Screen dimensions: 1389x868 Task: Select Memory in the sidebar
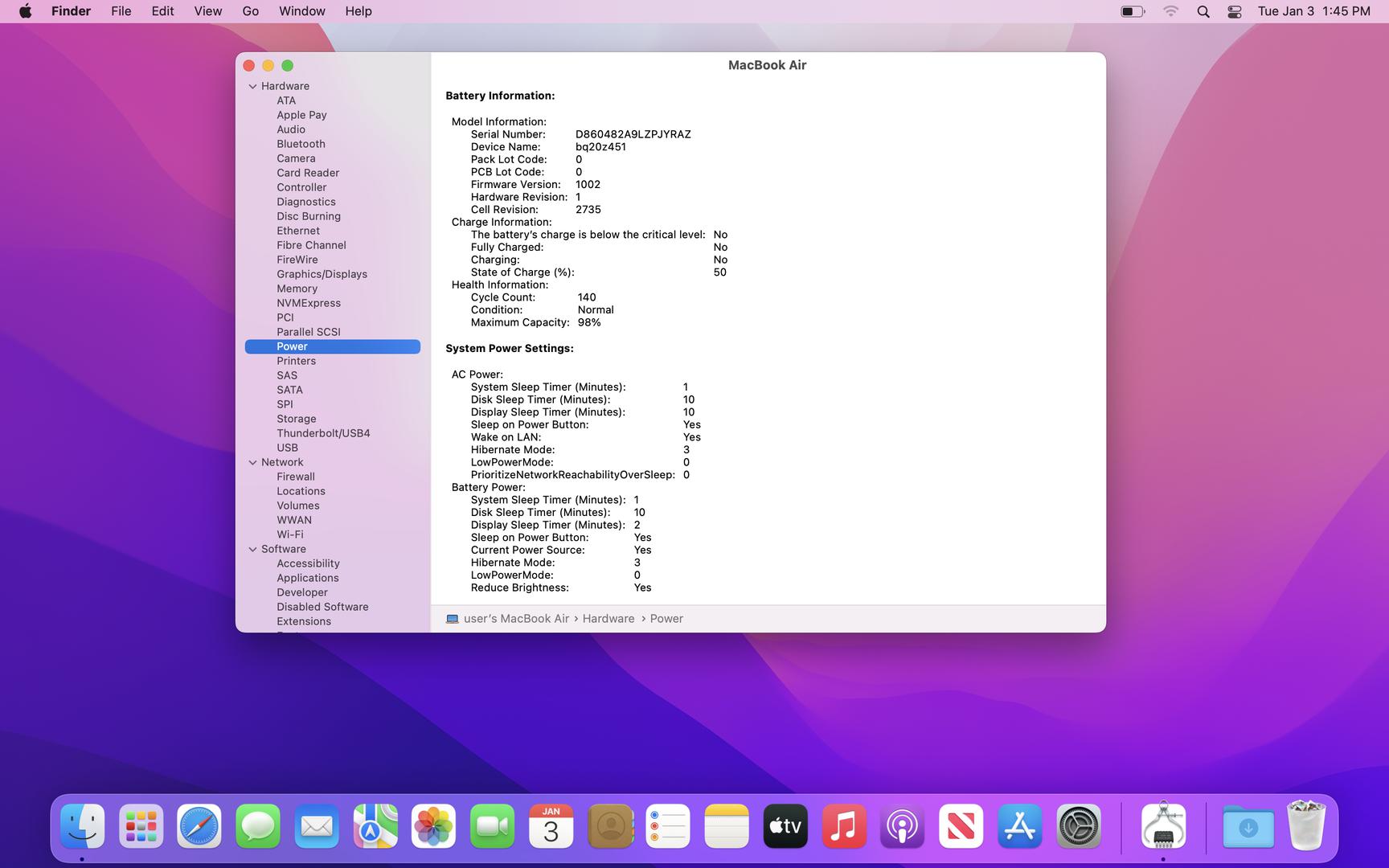(297, 289)
